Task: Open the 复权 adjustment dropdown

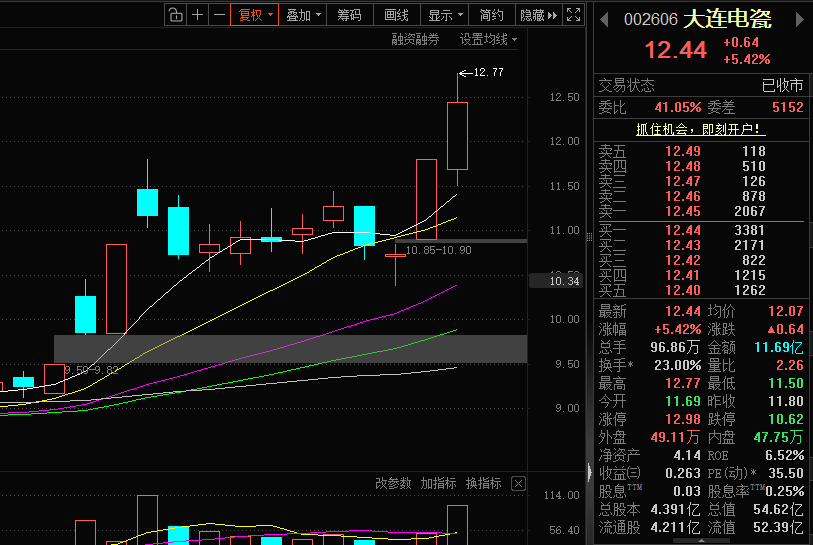Action: pyautogui.click(x=255, y=15)
